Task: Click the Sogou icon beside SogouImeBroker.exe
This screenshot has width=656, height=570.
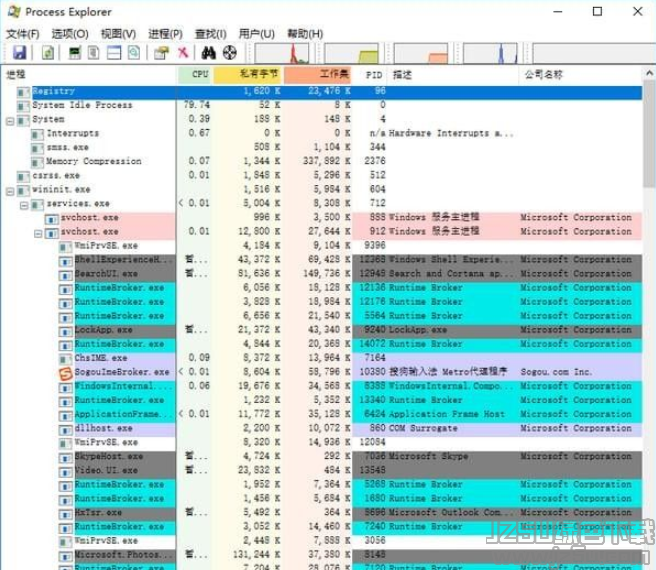Action: click(65, 373)
